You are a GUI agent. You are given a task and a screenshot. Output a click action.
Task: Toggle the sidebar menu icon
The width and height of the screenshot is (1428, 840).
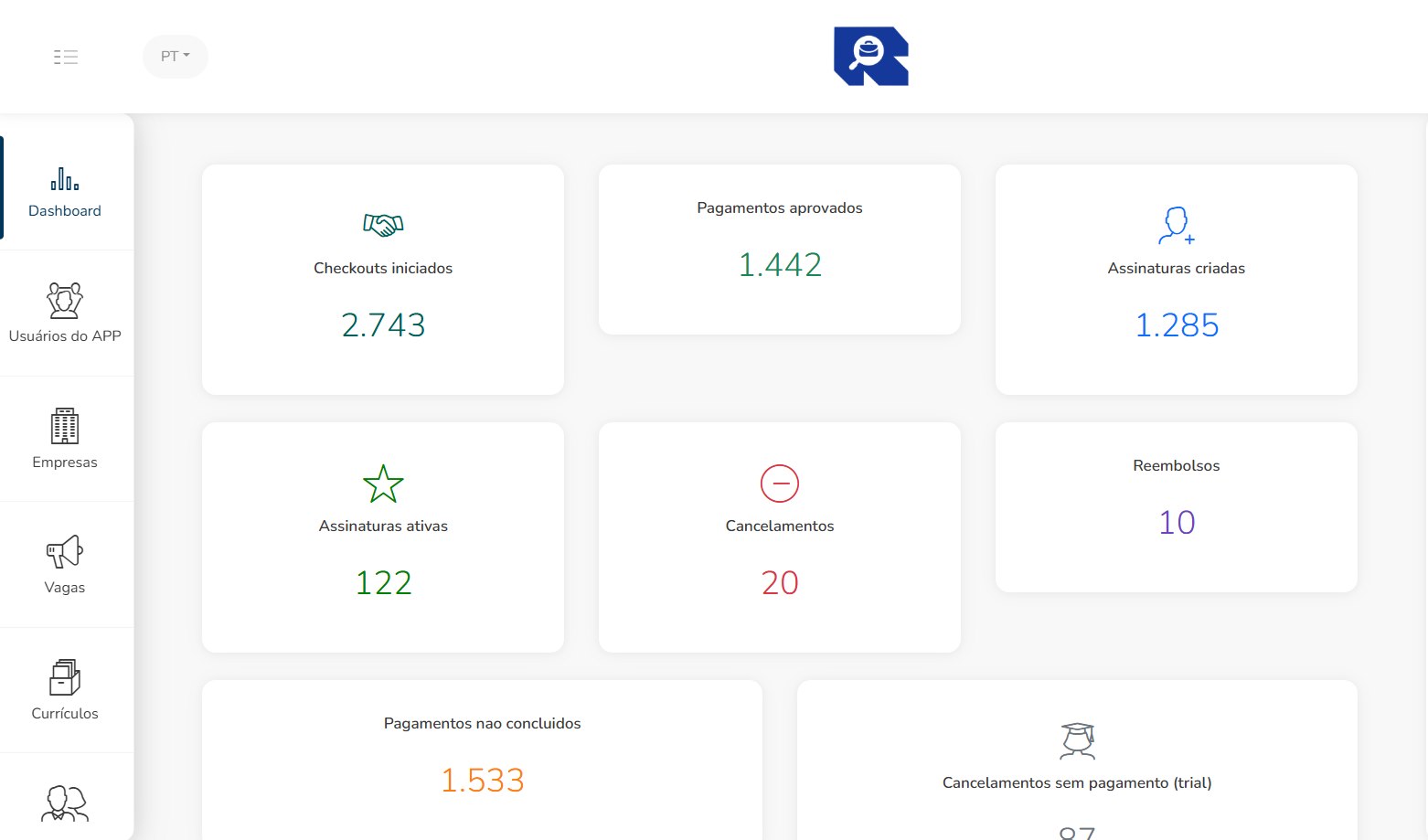[x=66, y=57]
